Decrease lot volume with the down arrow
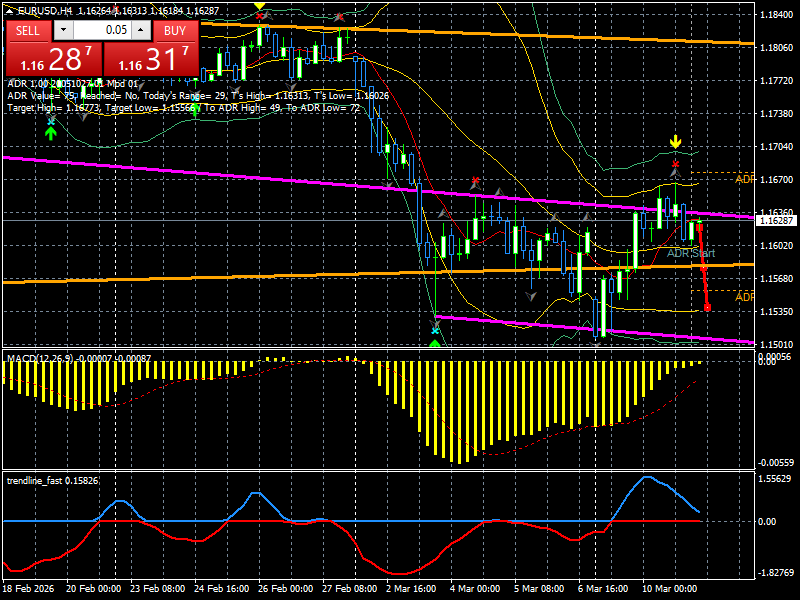 pyautogui.click(x=63, y=30)
